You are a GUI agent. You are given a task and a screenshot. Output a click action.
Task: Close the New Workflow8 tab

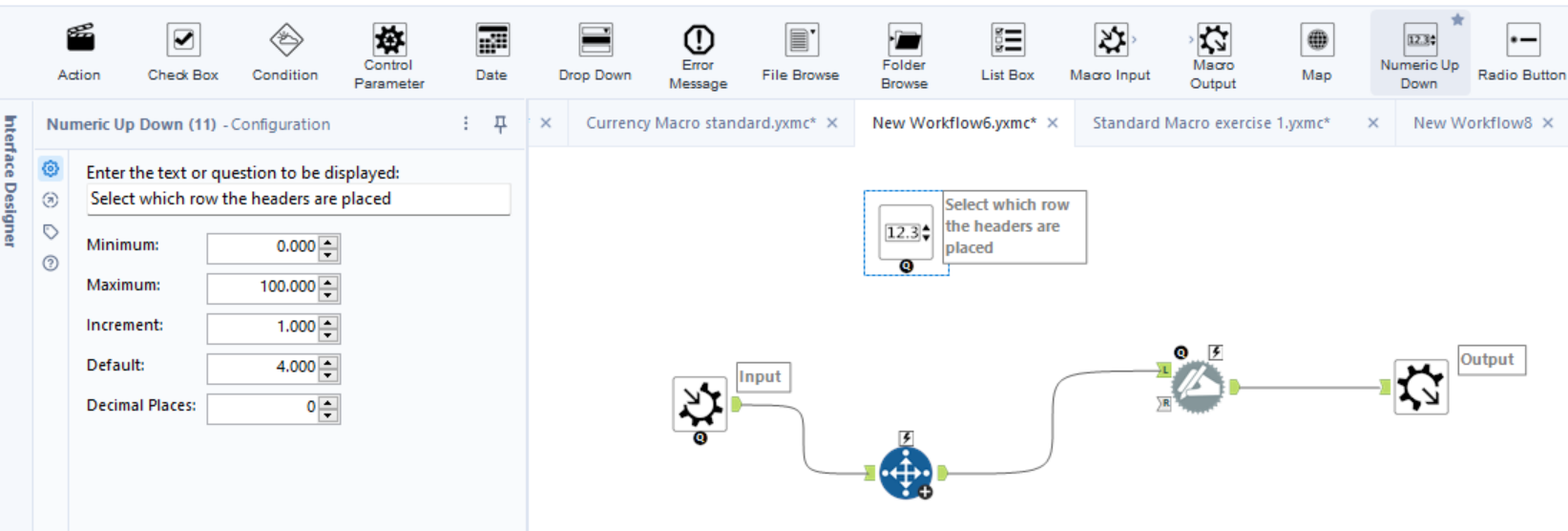tap(1548, 123)
